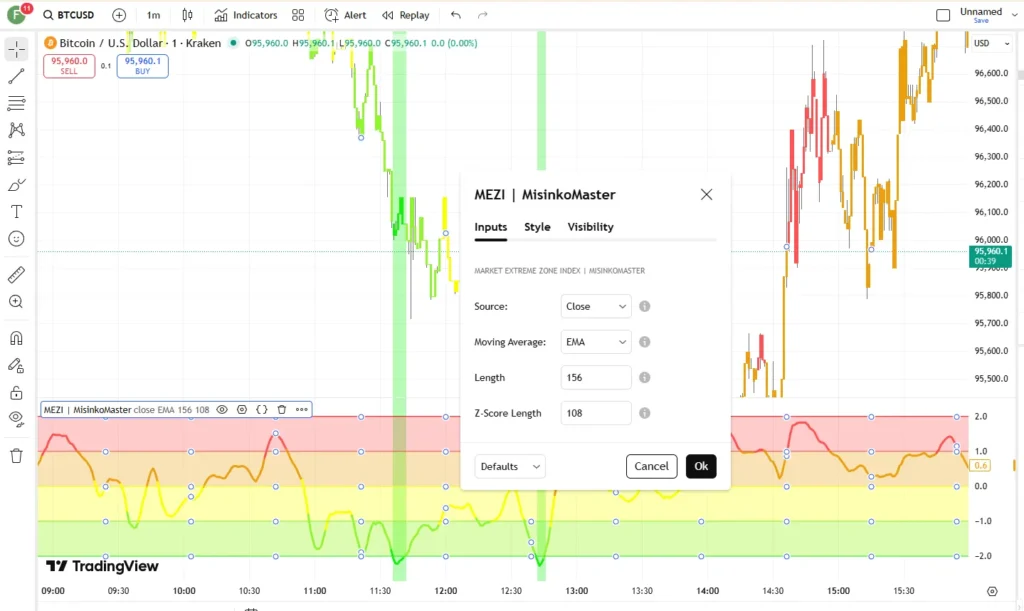This screenshot has width=1024, height=611.
Task: Switch to the Inputs tab
Action: click(x=490, y=227)
